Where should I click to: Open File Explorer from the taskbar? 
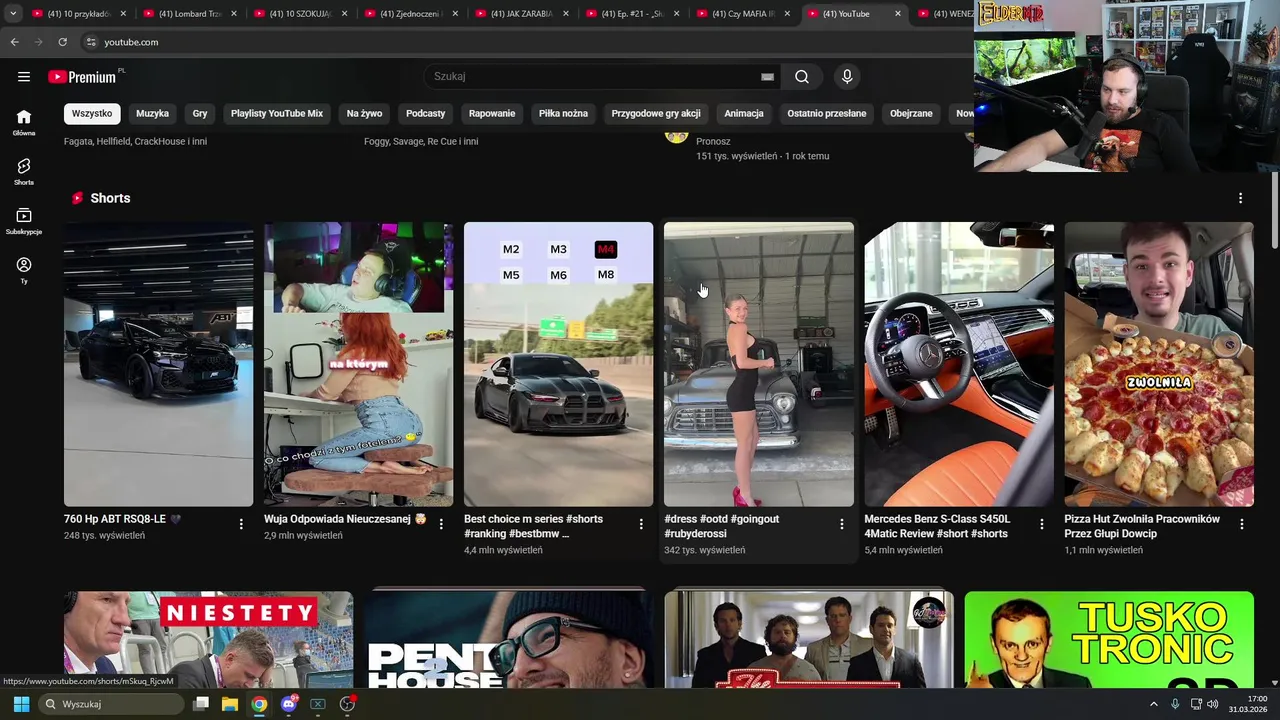[x=229, y=704]
